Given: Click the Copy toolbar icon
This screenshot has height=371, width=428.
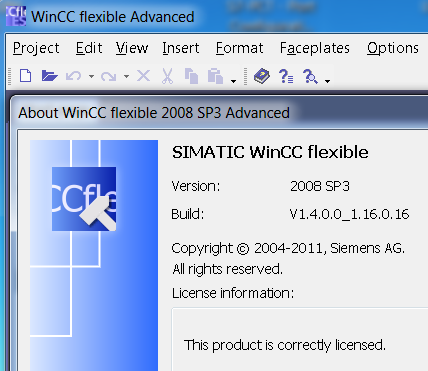Looking at the screenshot, I should point(191,76).
